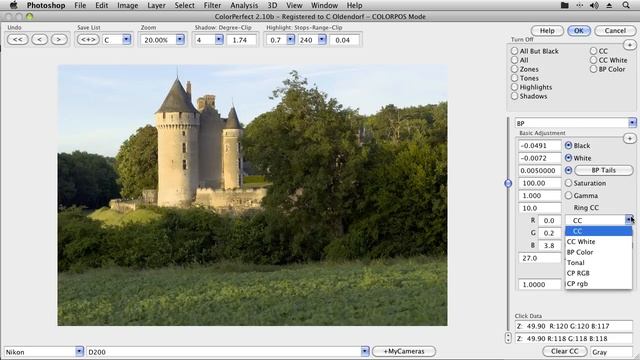The image size is (640, 360).
Task: Click the castle photo preview
Action: tap(252, 195)
